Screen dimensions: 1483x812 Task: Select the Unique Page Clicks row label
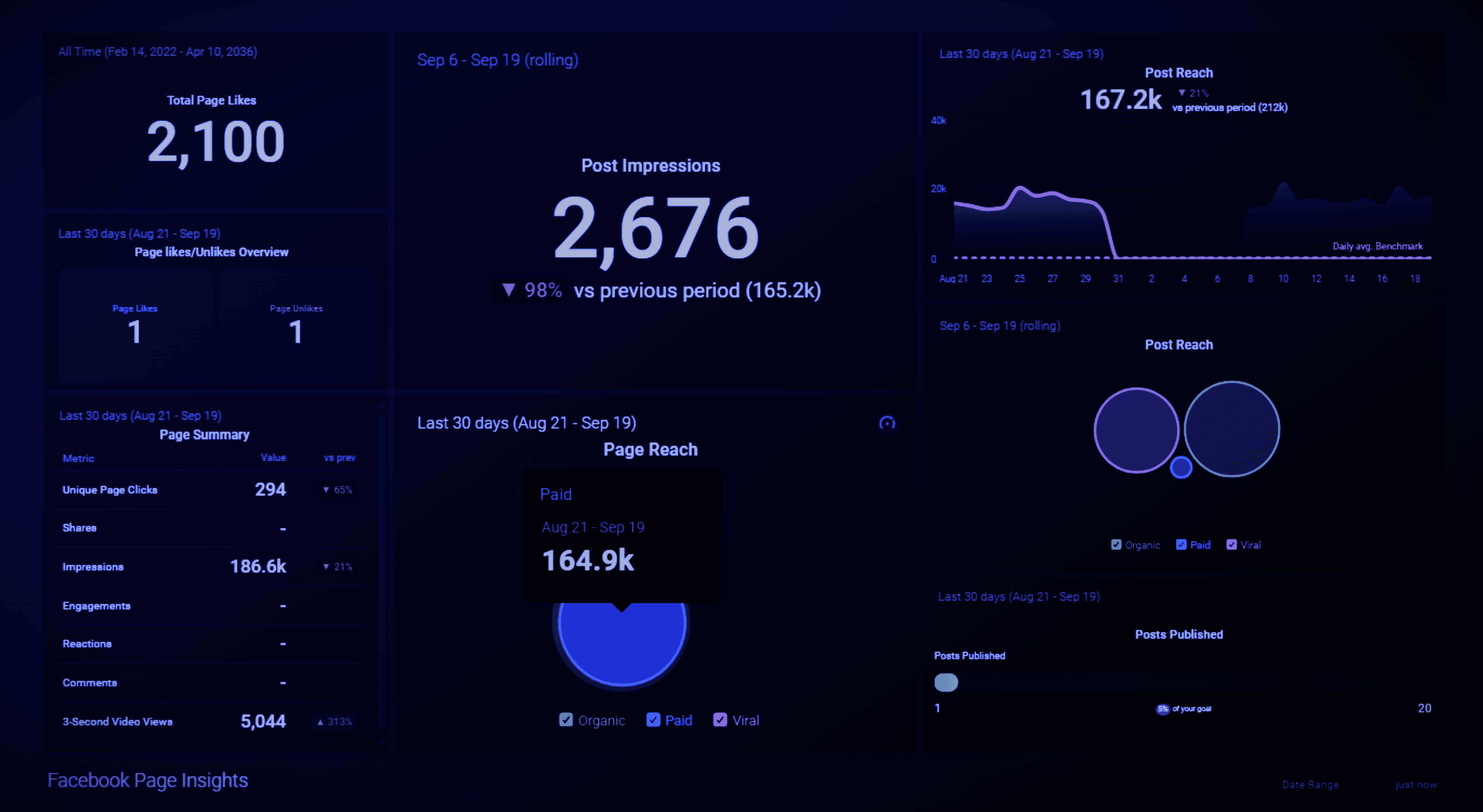(110, 490)
